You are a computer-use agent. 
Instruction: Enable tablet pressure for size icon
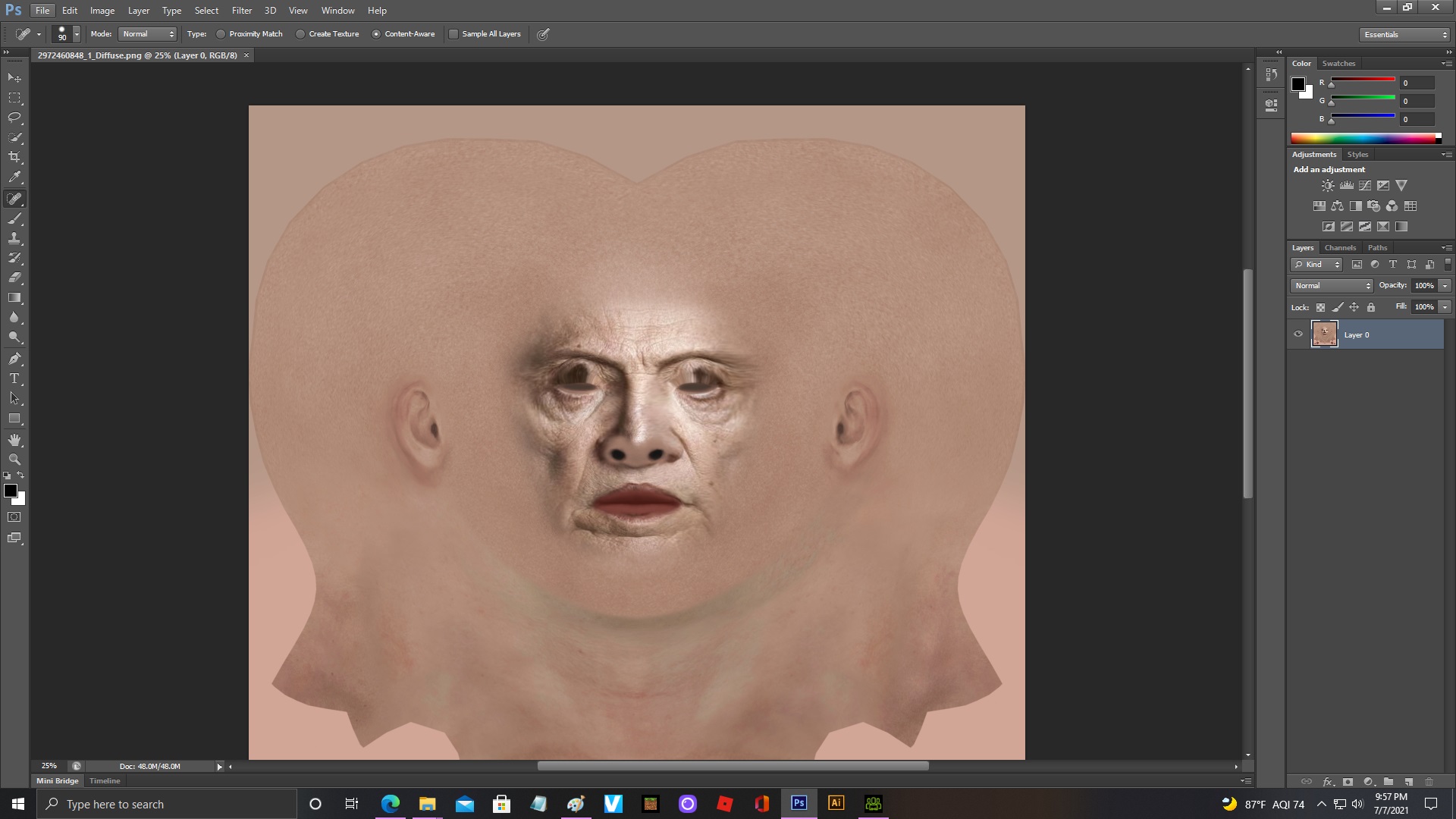pyautogui.click(x=543, y=34)
